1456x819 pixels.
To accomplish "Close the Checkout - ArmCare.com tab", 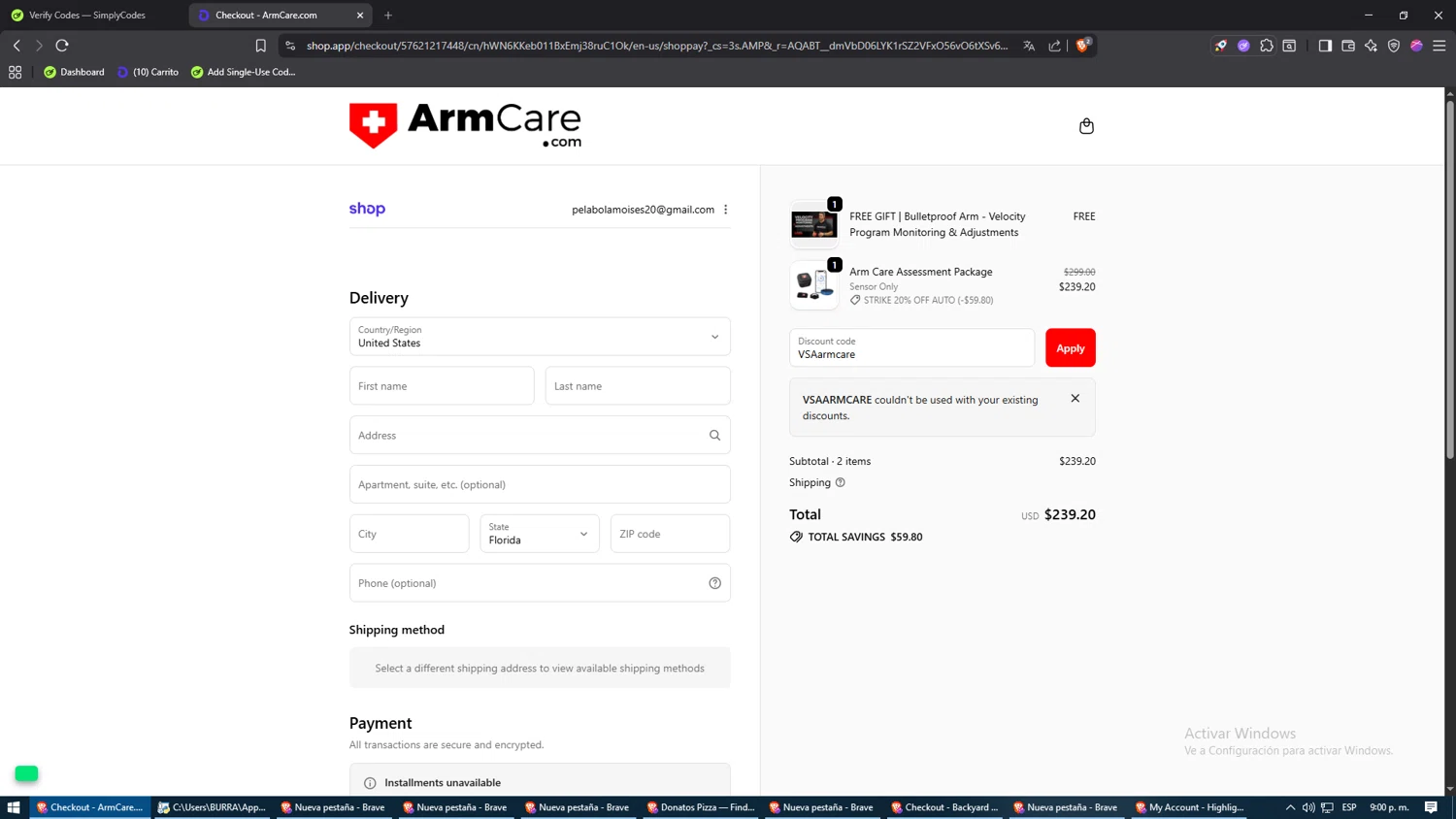I will 360,16.
